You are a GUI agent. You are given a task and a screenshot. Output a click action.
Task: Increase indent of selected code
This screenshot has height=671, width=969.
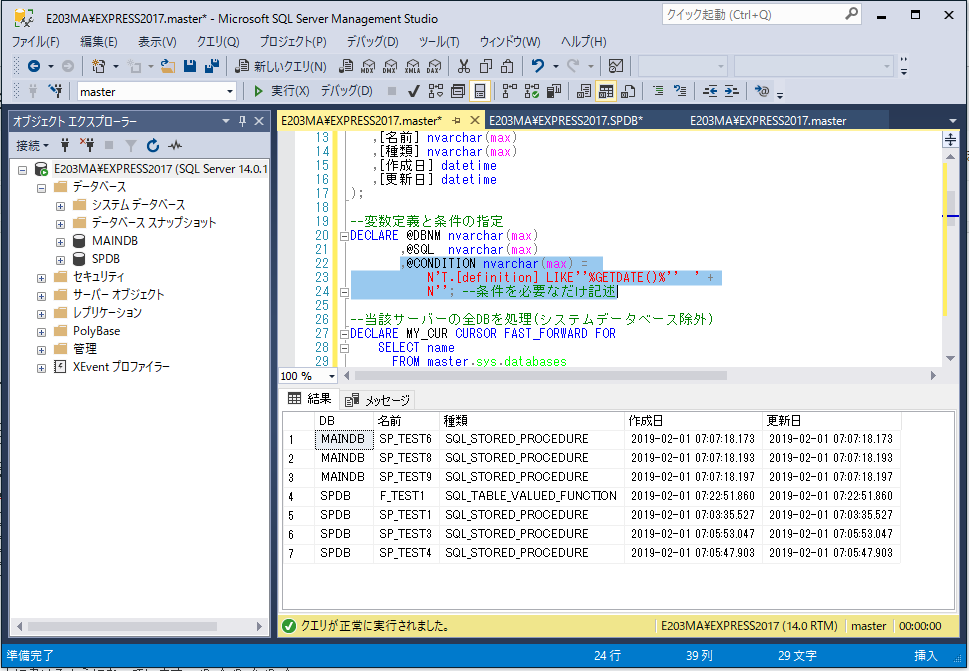pyautogui.click(x=732, y=91)
